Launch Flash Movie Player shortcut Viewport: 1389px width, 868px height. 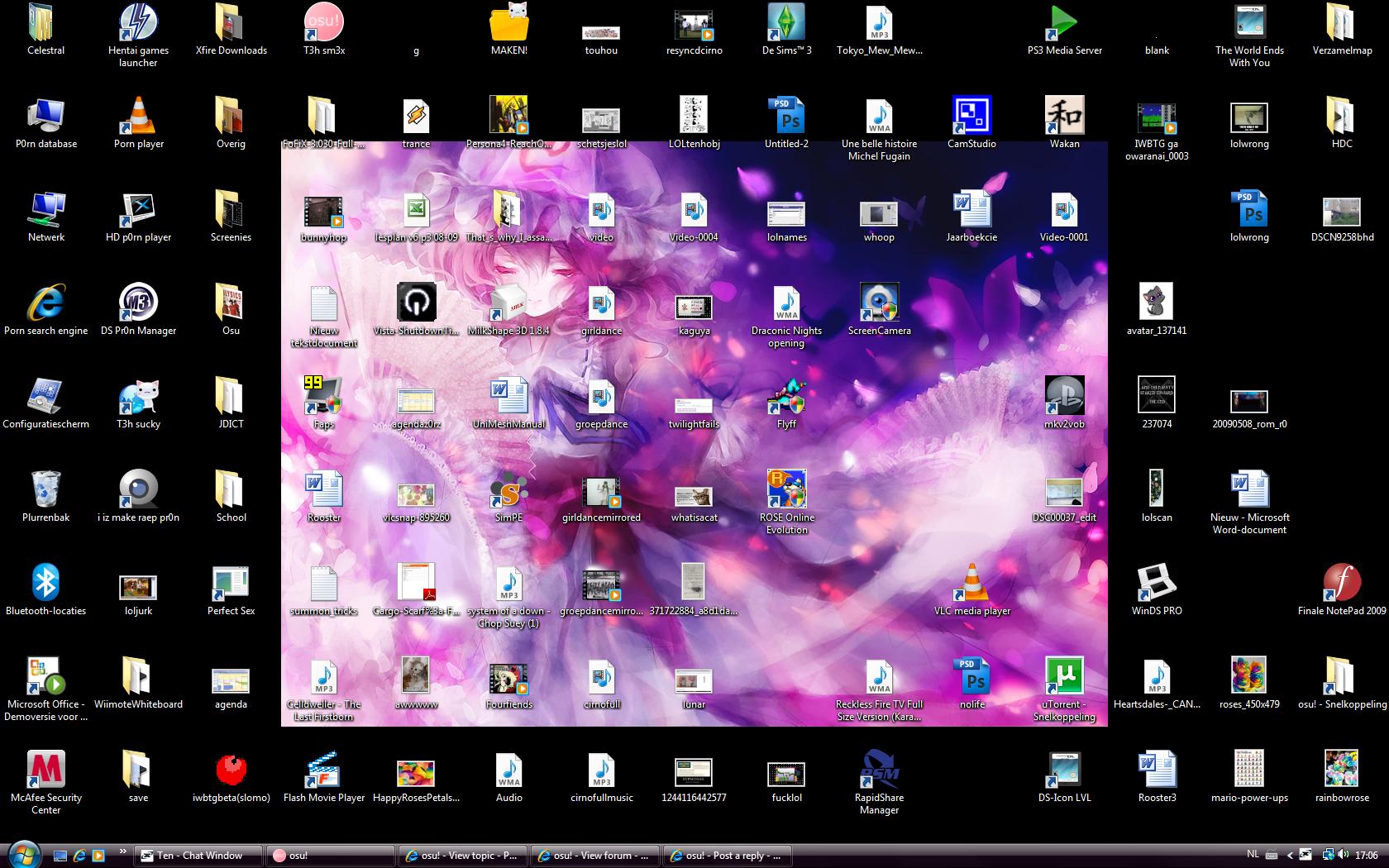[324, 778]
